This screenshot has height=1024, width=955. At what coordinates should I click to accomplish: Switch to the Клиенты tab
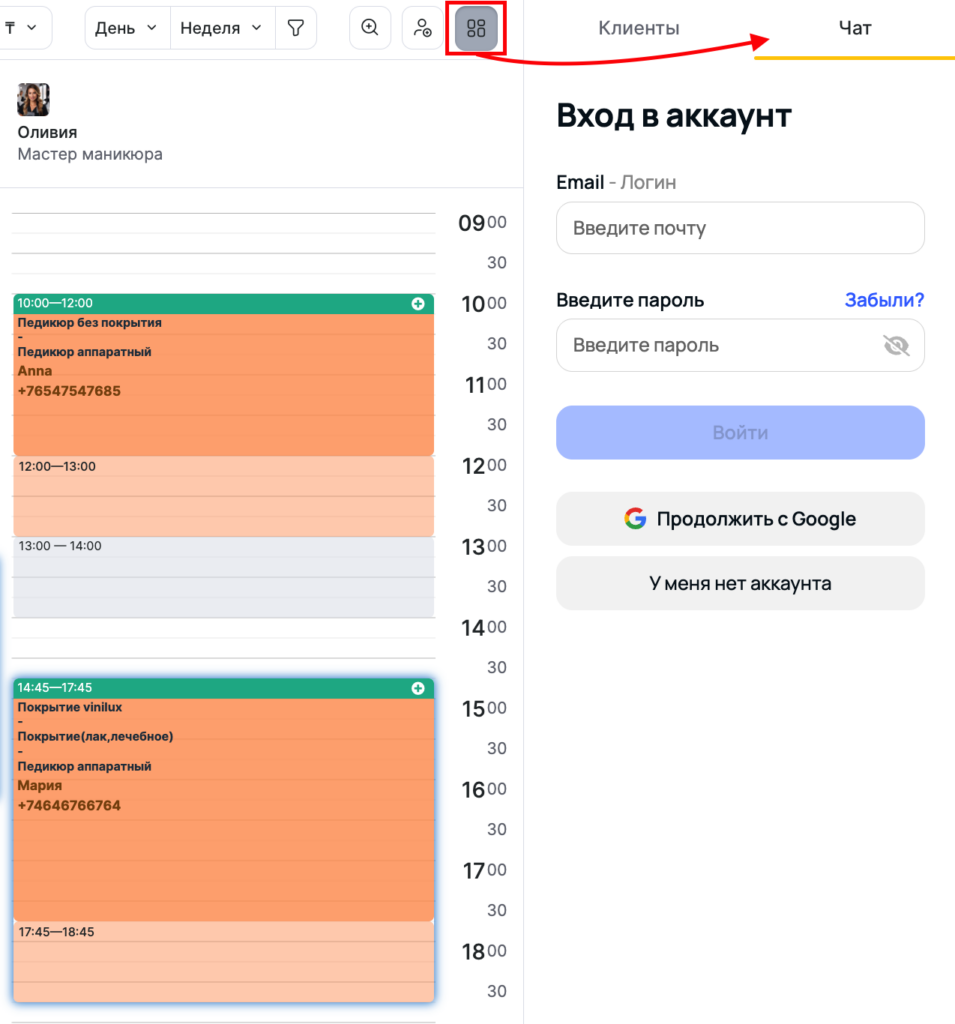[x=639, y=28]
